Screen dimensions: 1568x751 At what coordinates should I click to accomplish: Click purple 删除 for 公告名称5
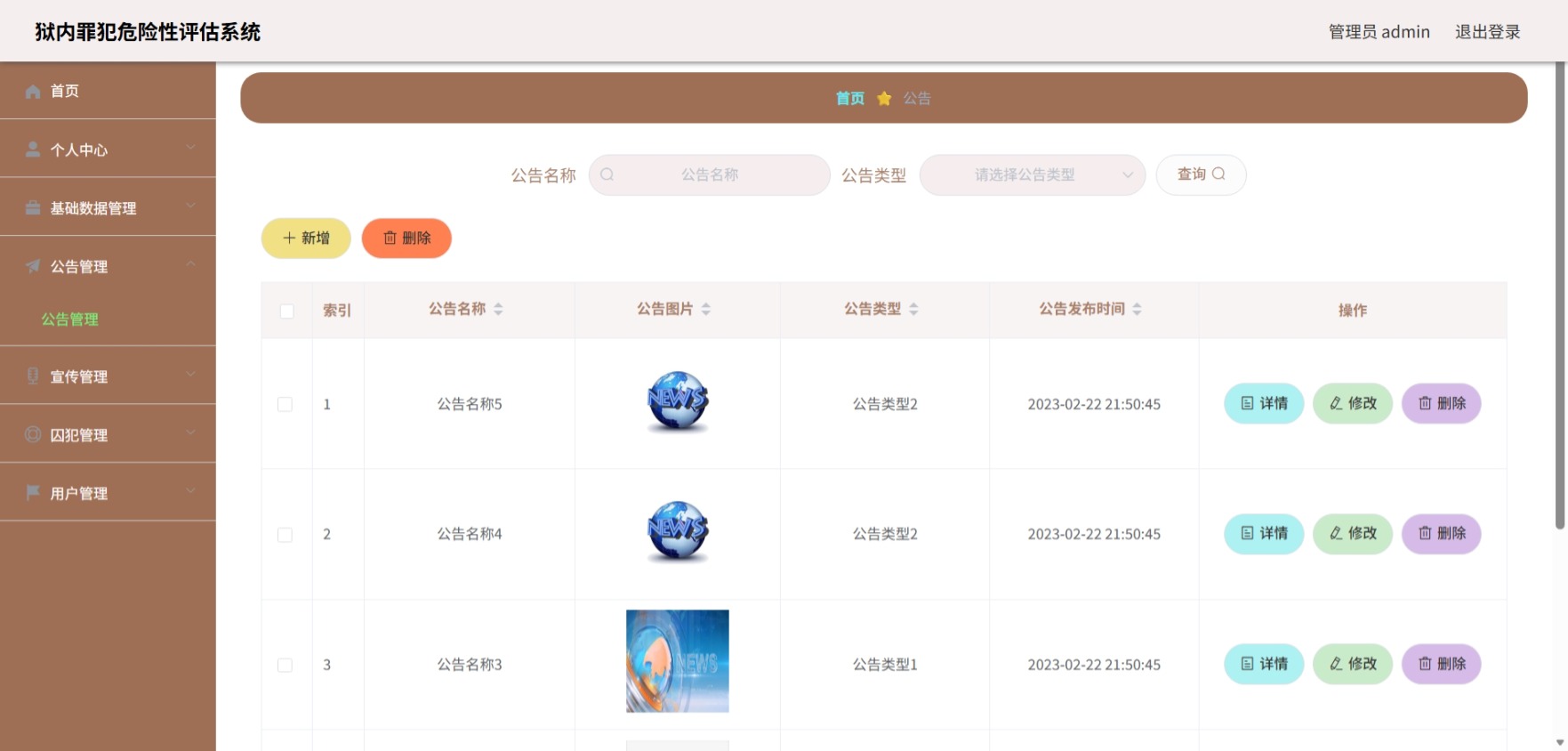(x=1442, y=404)
